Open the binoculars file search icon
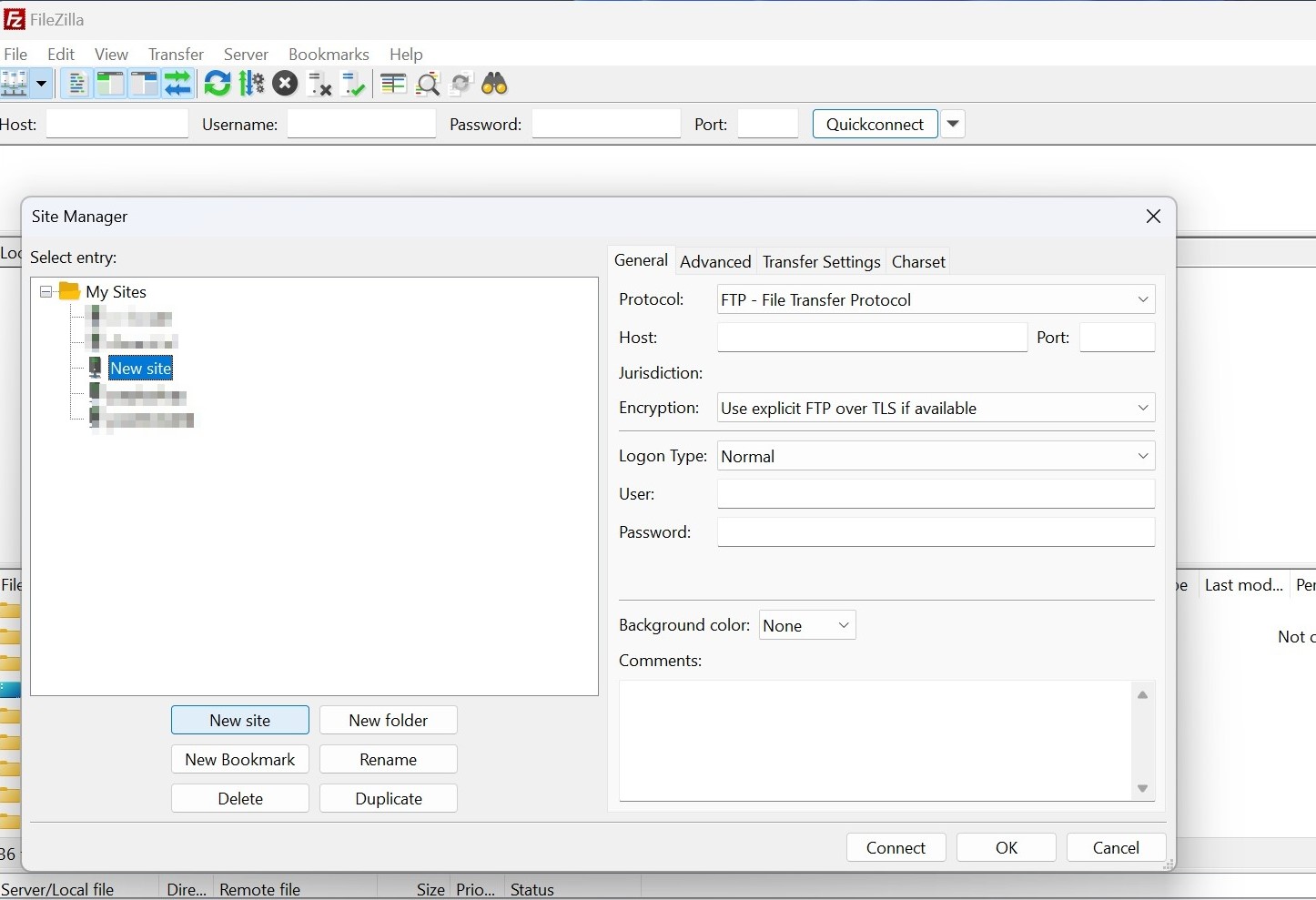The width and height of the screenshot is (1316, 900). click(x=495, y=85)
